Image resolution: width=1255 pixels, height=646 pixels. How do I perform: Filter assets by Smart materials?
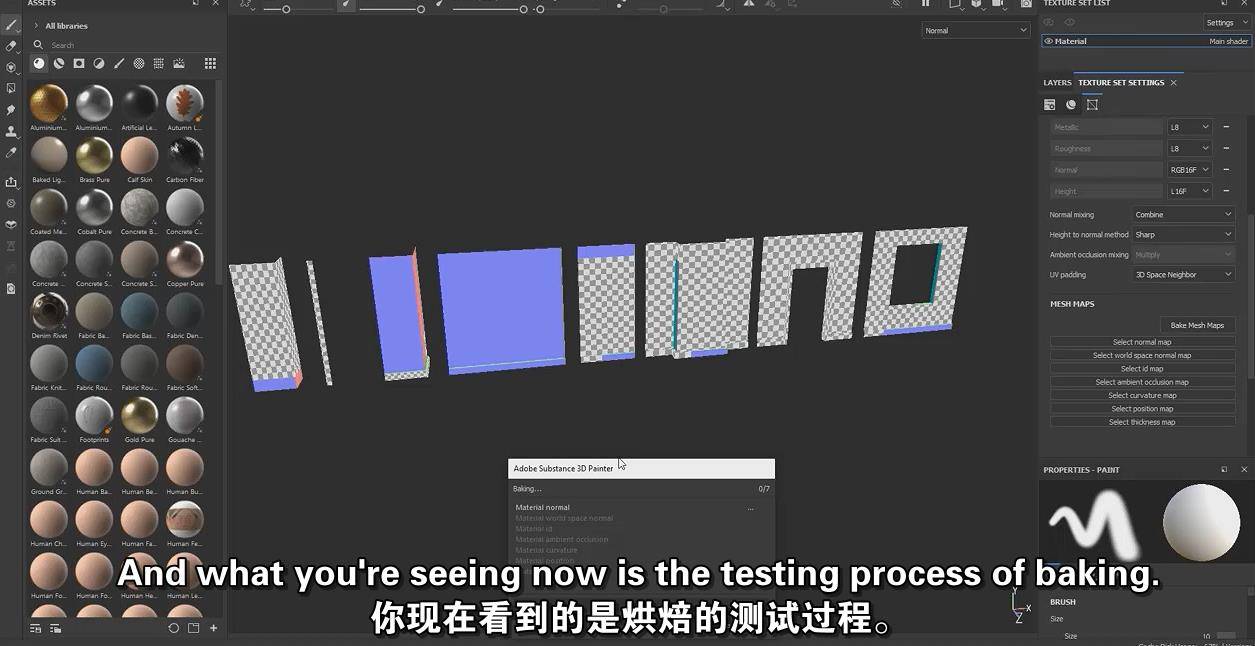pos(59,63)
